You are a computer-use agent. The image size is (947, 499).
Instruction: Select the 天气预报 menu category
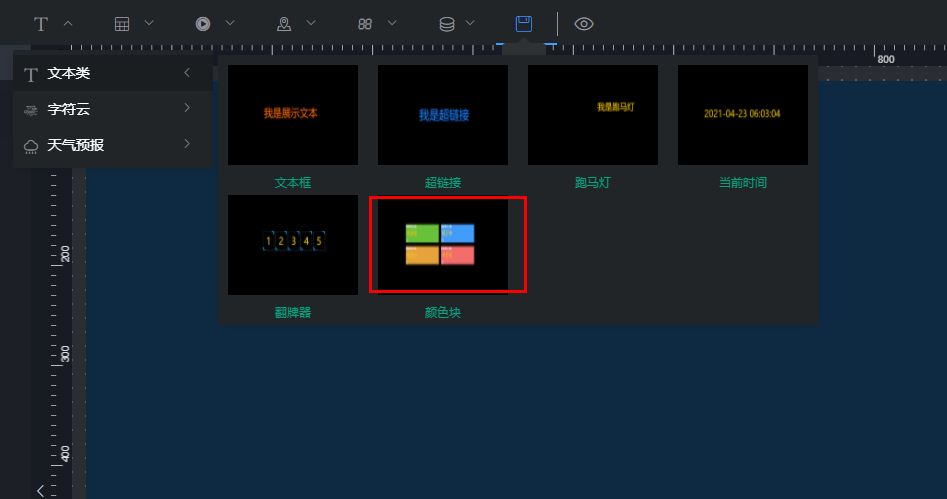pyautogui.click(x=113, y=146)
